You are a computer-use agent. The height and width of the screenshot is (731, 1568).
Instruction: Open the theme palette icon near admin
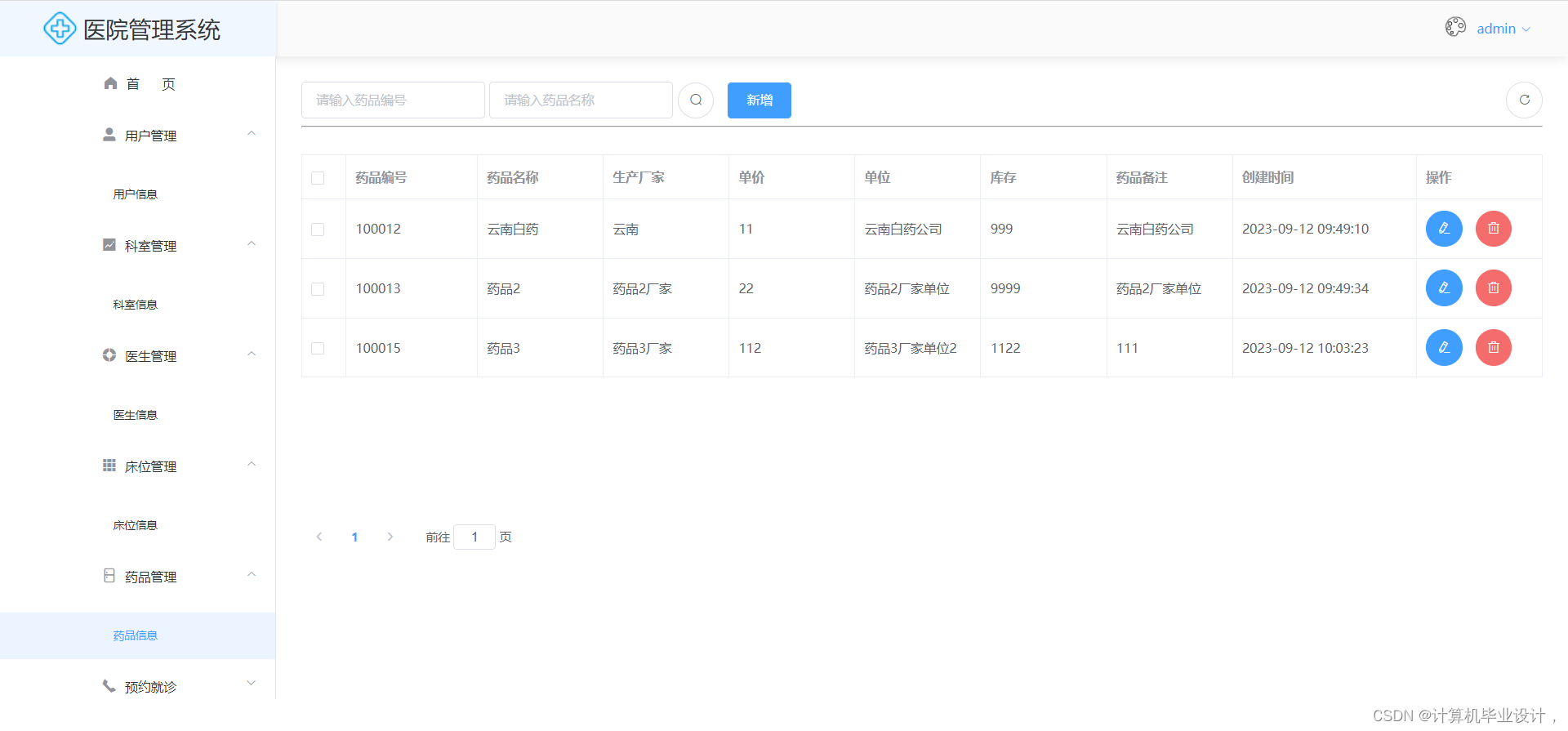tap(1455, 27)
